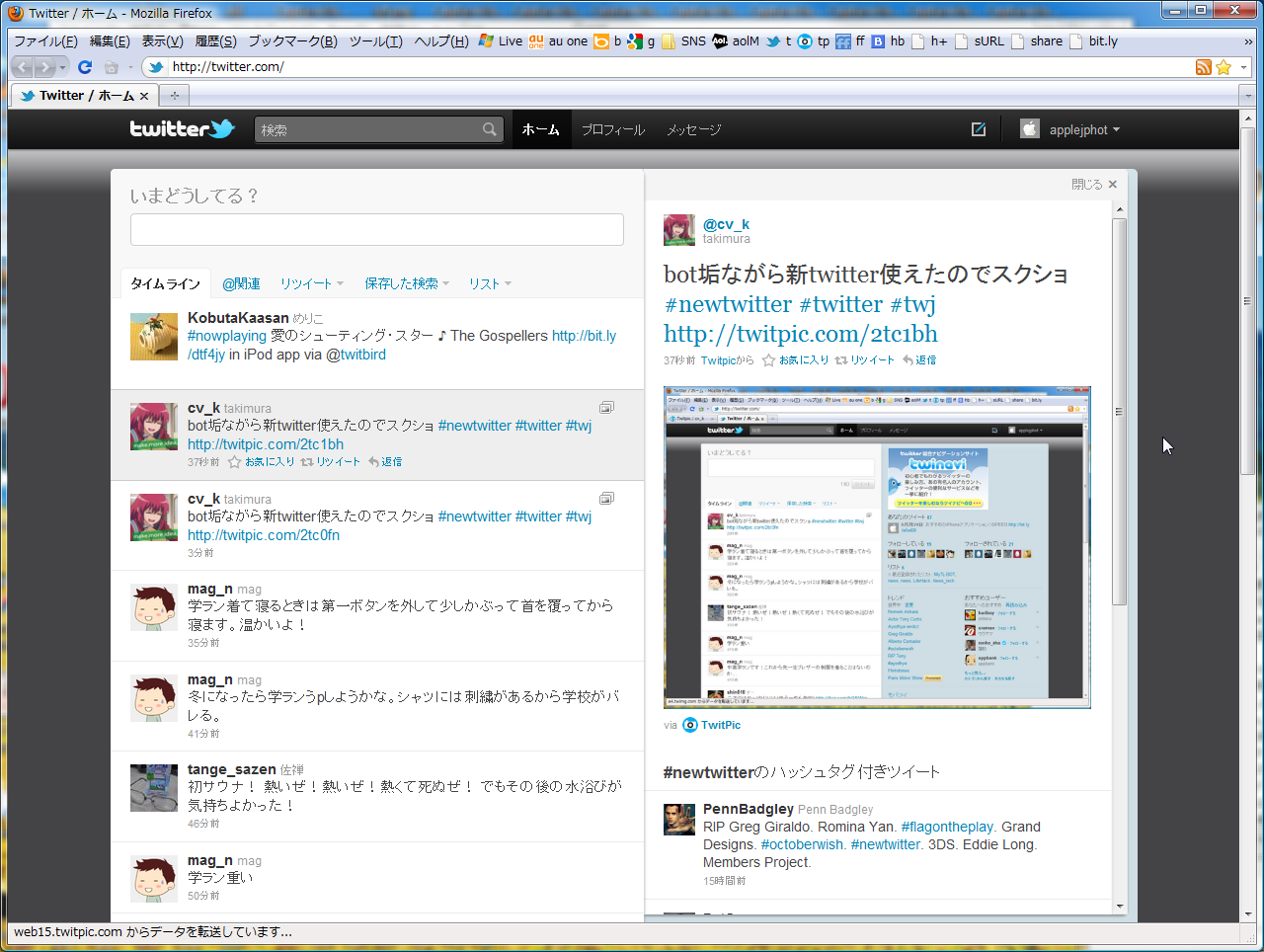
Task: Open the TwitPic screenshot preview image
Action: tap(877, 547)
